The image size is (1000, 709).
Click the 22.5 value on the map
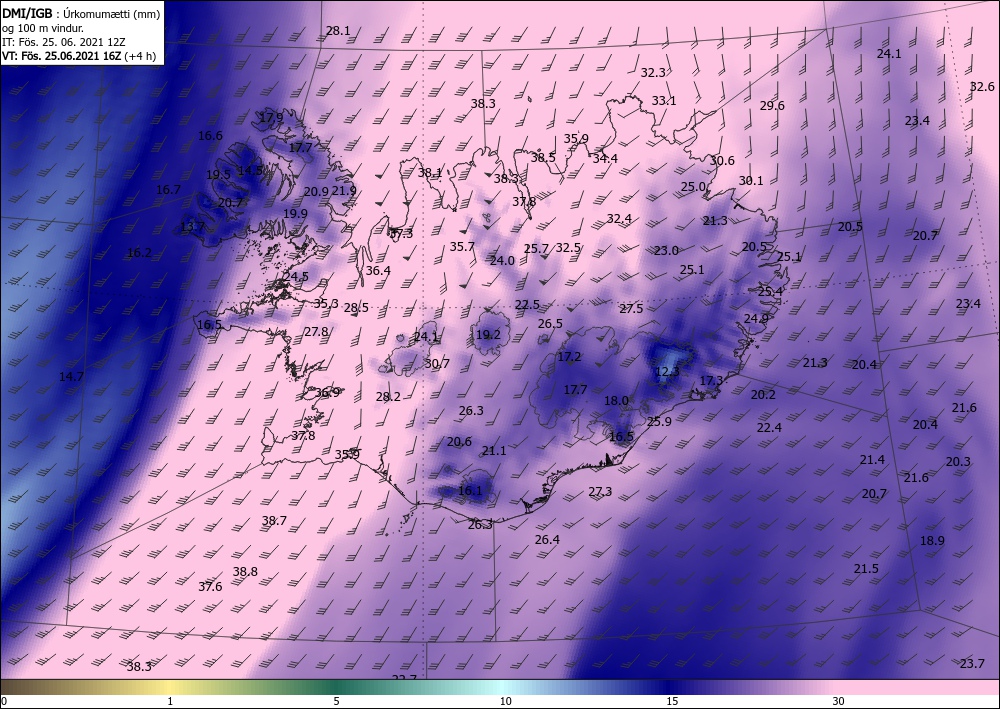(x=527, y=305)
